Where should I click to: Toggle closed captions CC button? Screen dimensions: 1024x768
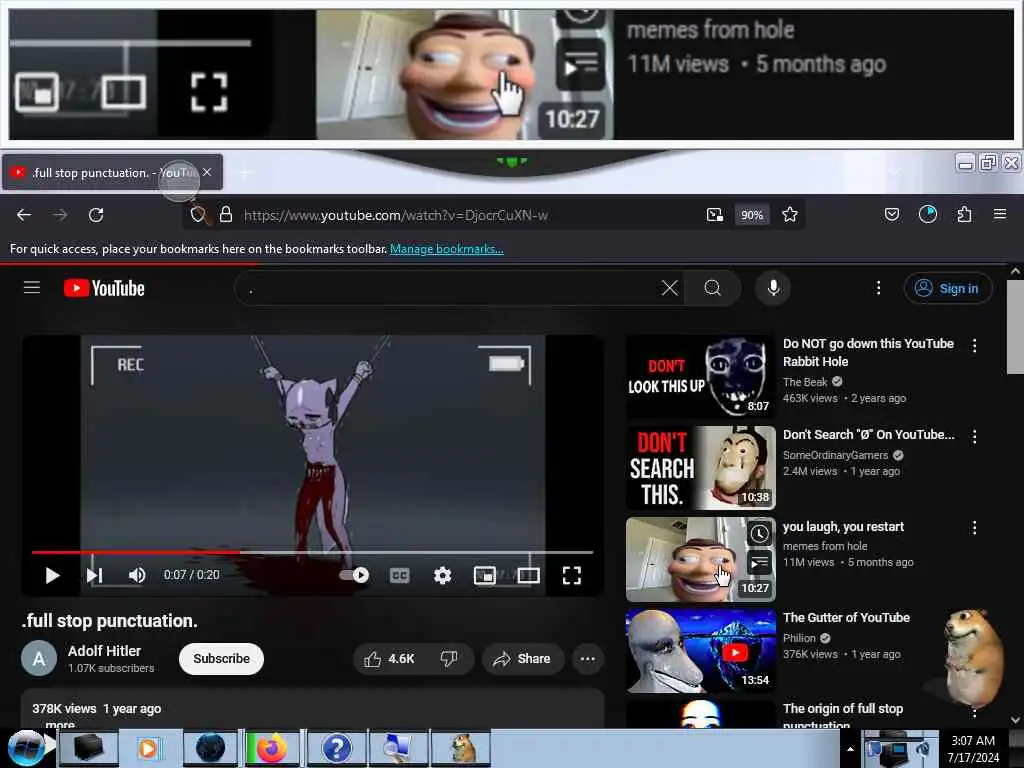click(x=399, y=575)
